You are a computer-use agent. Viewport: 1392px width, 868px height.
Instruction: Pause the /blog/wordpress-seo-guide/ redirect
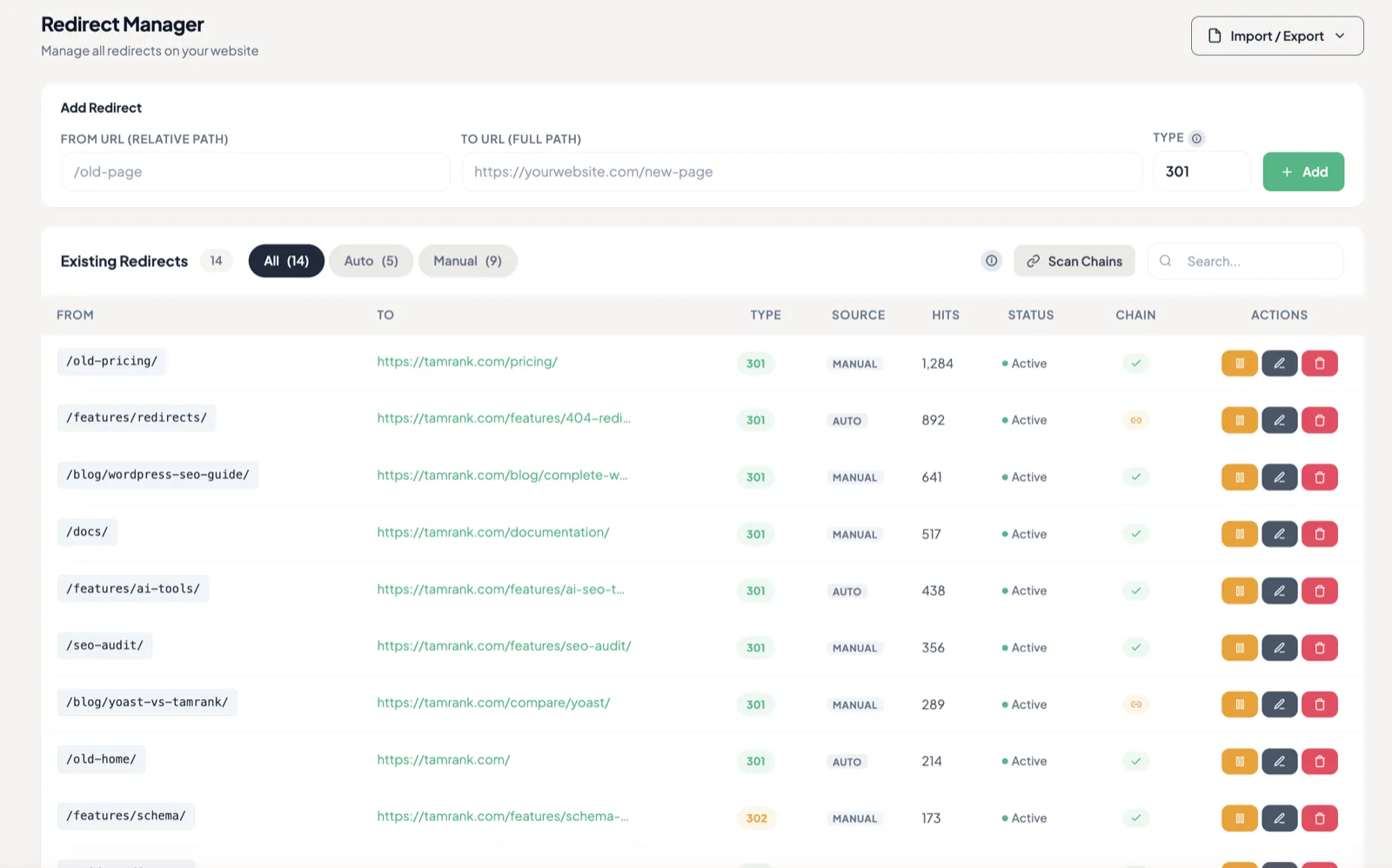click(x=1239, y=477)
